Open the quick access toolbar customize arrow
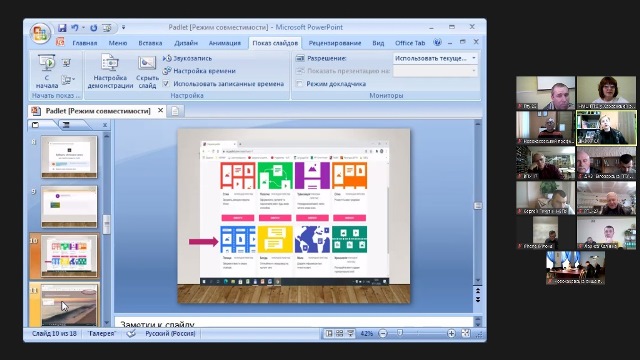Screen dimensions: 640x360 tap(124, 28)
